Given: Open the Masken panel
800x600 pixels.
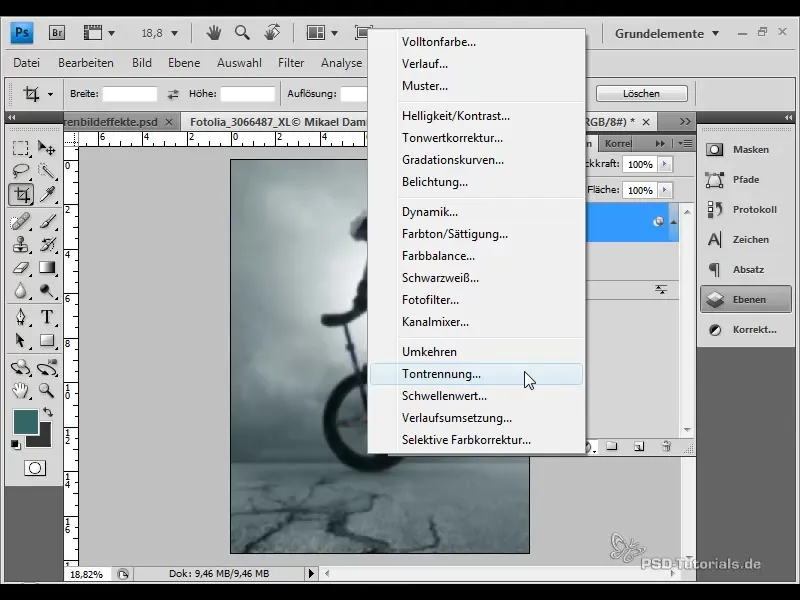Looking at the screenshot, I should (x=745, y=149).
